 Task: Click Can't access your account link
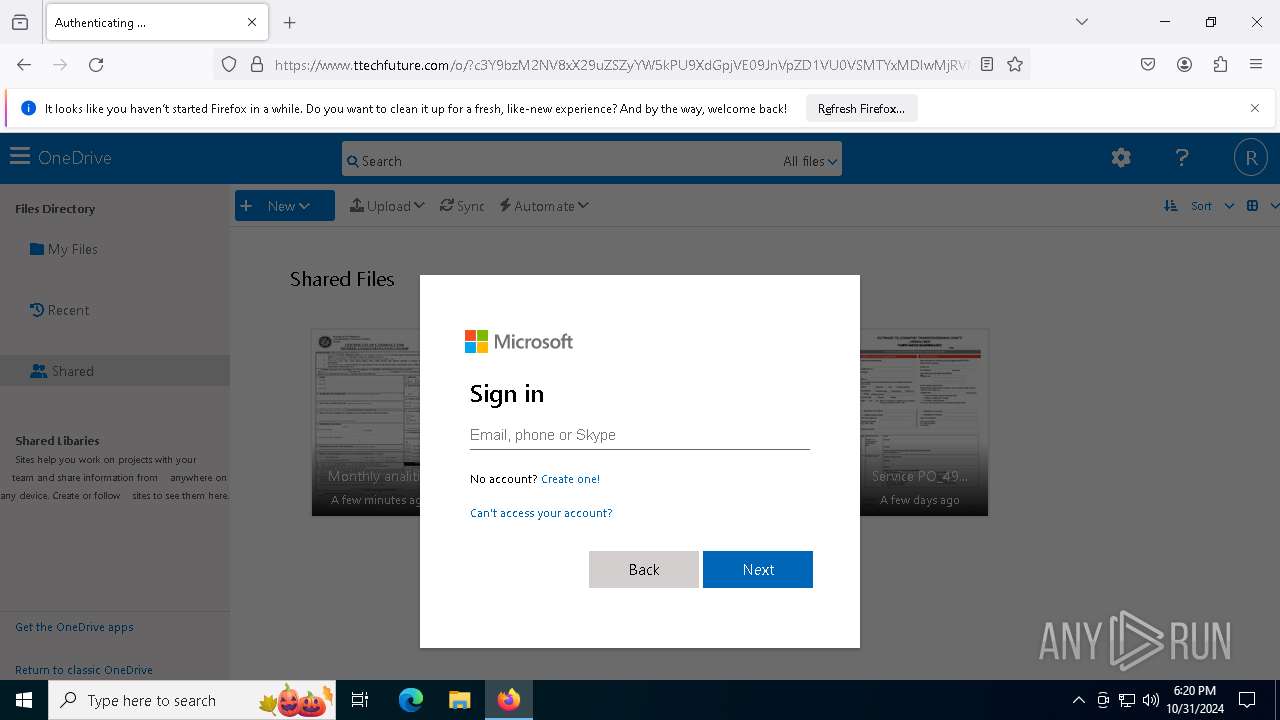[x=541, y=513]
